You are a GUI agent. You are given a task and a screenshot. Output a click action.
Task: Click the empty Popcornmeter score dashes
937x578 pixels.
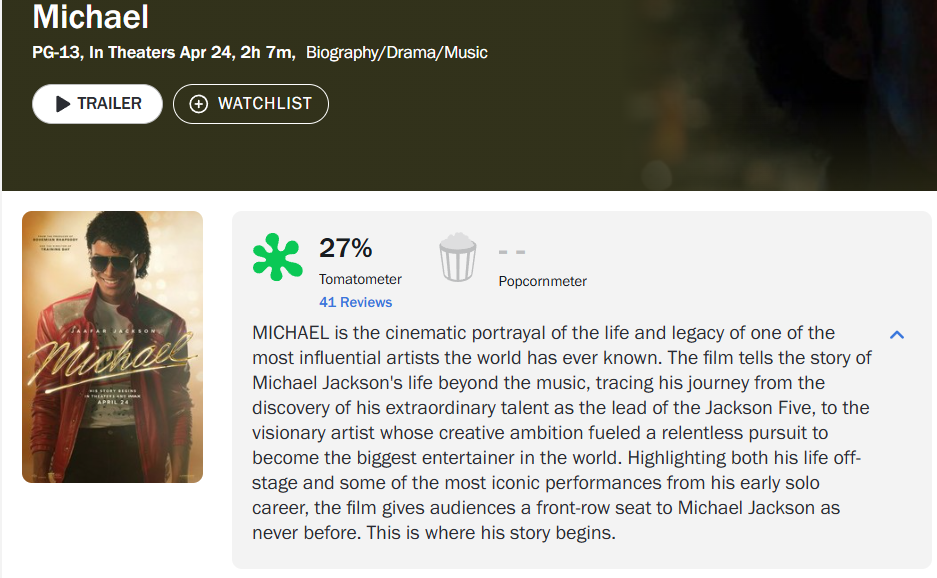pyautogui.click(x=512, y=251)
